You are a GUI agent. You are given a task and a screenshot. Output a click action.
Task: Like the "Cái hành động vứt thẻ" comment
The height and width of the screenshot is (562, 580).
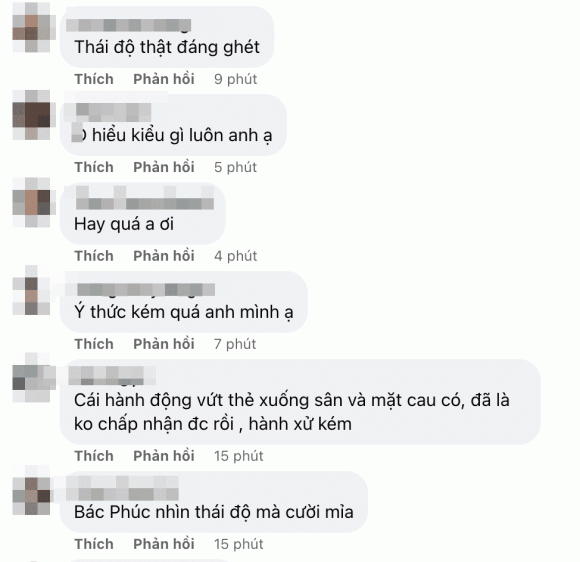(x=94, y=456)
